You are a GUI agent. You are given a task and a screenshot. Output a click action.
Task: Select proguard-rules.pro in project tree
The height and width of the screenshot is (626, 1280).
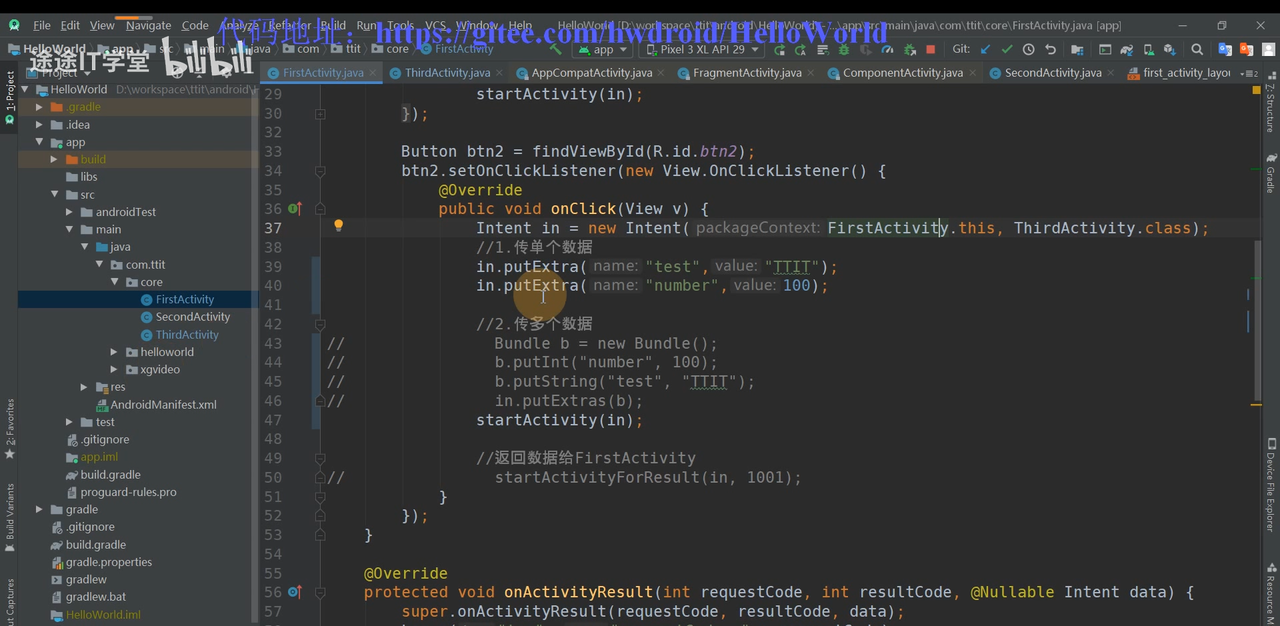(x=128, y=492)
